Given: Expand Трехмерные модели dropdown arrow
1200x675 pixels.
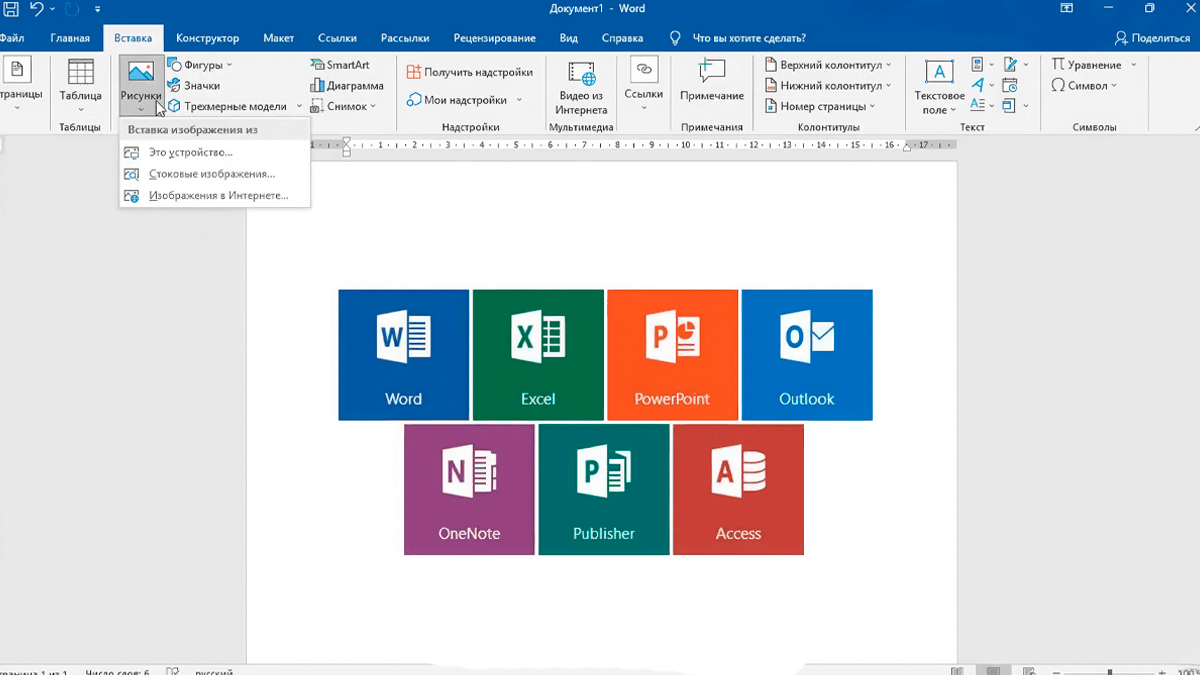Looking at the screenshot, I should click(x=299, y=106).
